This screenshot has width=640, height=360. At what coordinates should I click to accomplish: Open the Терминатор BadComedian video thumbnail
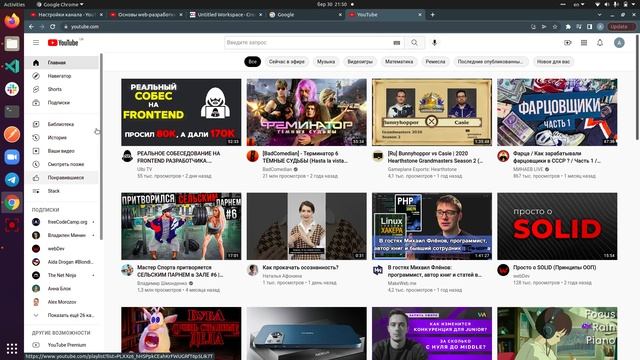point(307,112)
